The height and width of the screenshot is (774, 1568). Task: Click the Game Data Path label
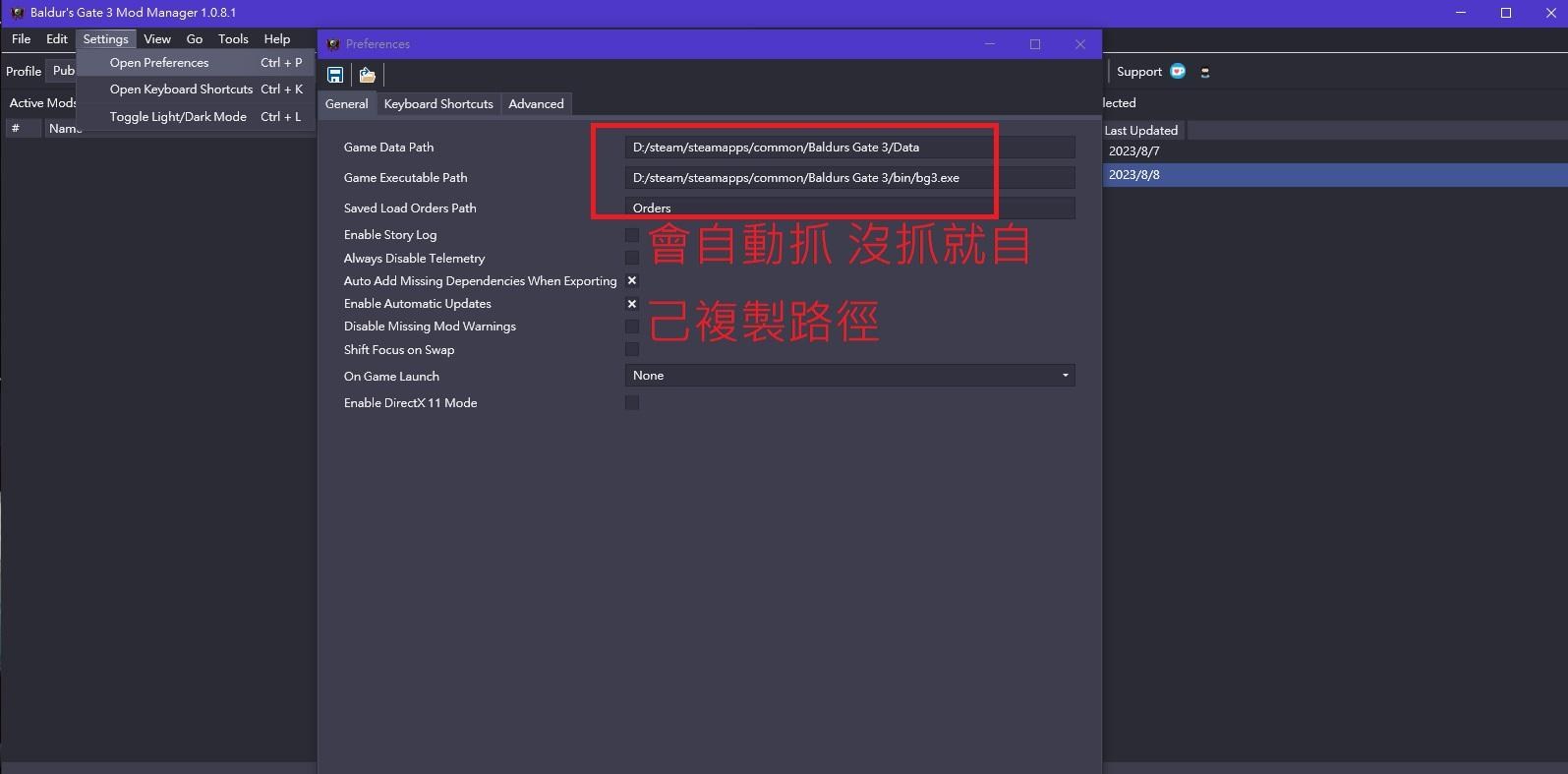[x=388, y=148]
